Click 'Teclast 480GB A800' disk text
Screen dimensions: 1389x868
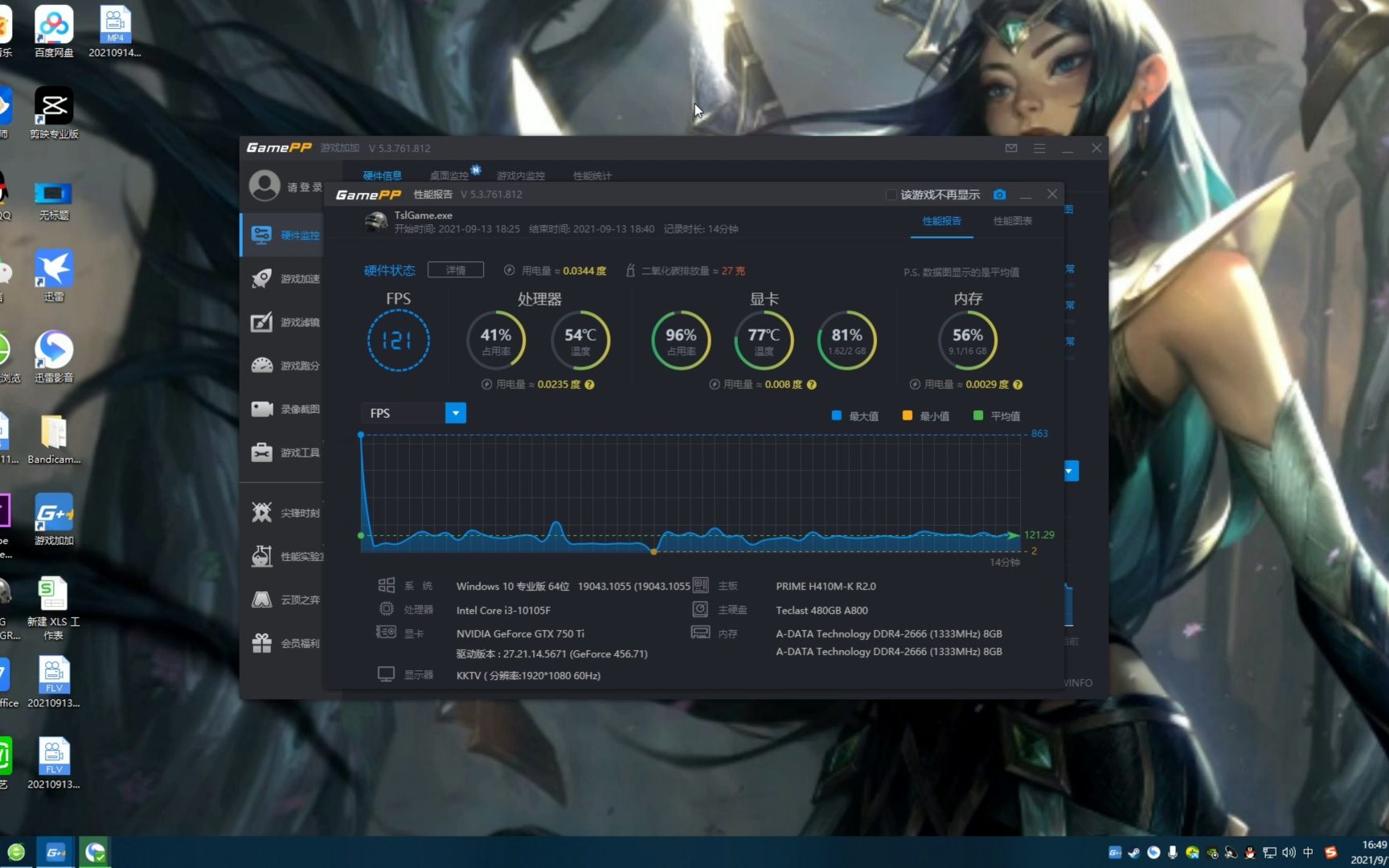tap(822, 610)
